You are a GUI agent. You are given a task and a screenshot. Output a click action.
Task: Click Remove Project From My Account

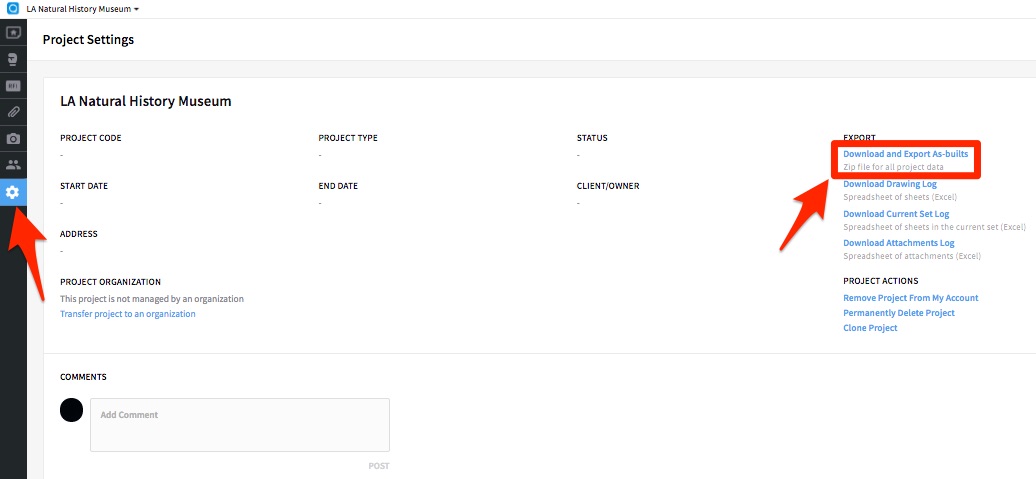tap(910, 298)
